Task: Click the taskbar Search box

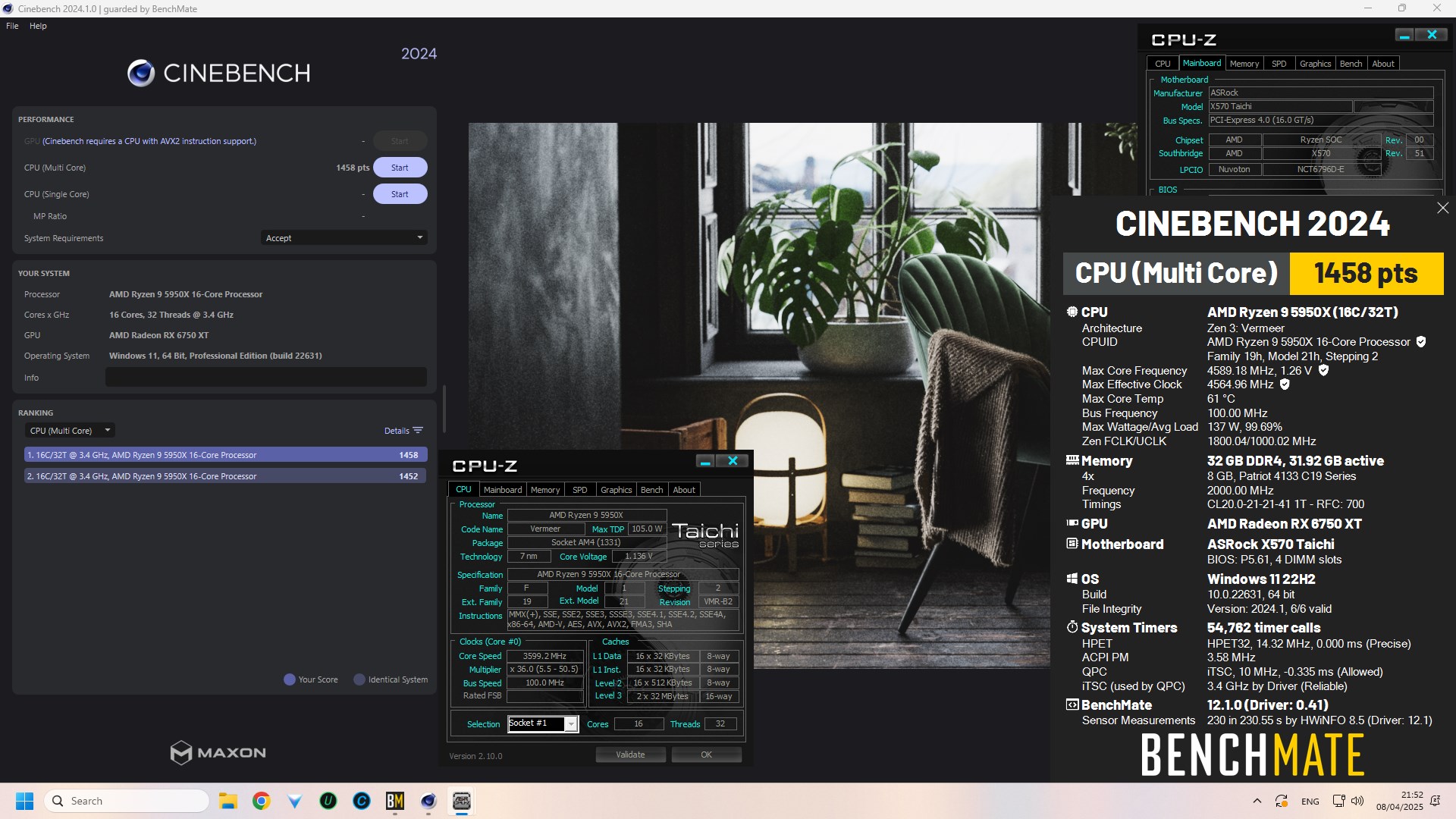Action: 127,801
